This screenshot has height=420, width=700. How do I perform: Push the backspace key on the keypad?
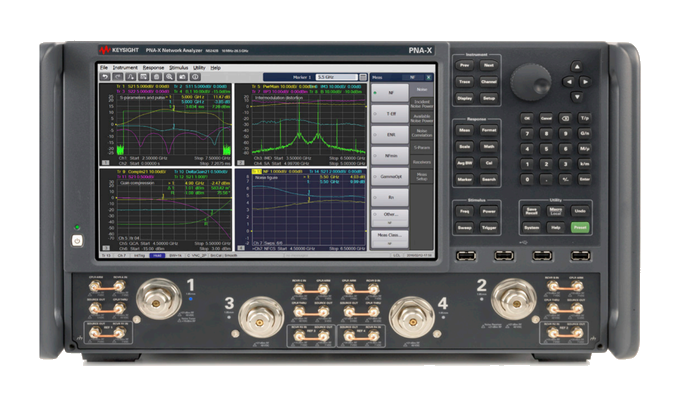[x=565, y=119]
